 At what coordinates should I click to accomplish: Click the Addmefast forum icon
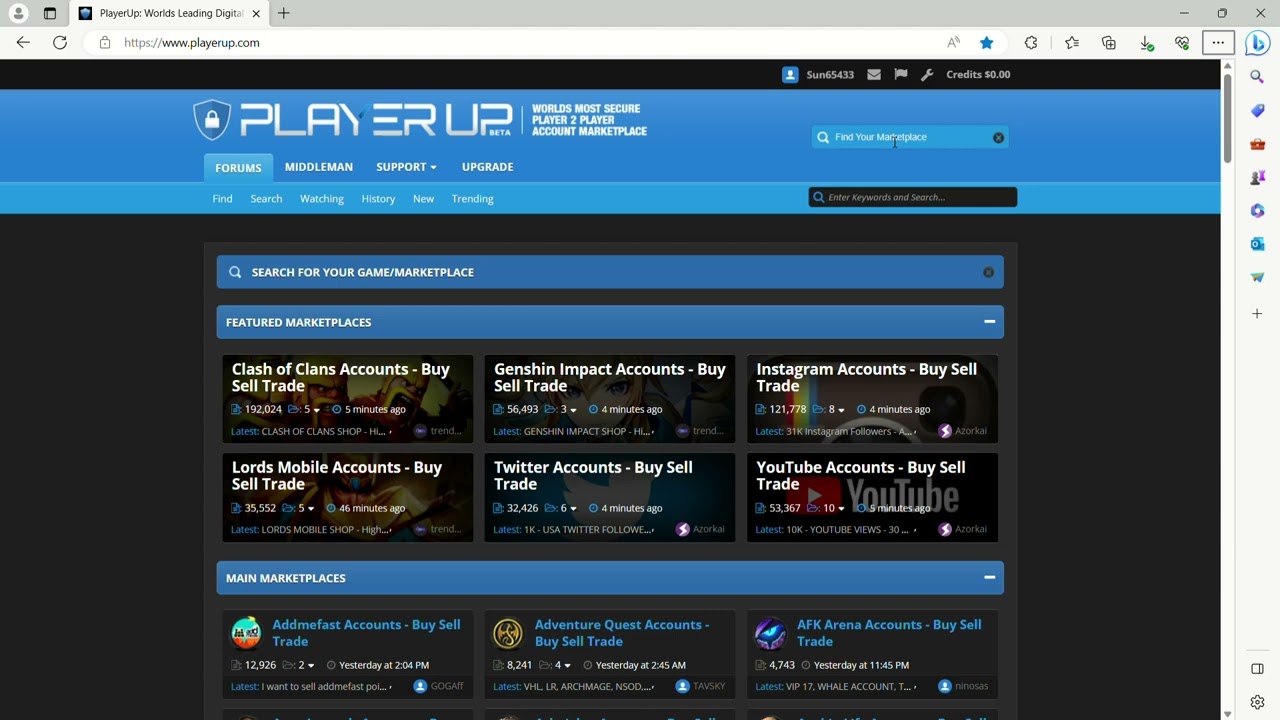point(246,633)
